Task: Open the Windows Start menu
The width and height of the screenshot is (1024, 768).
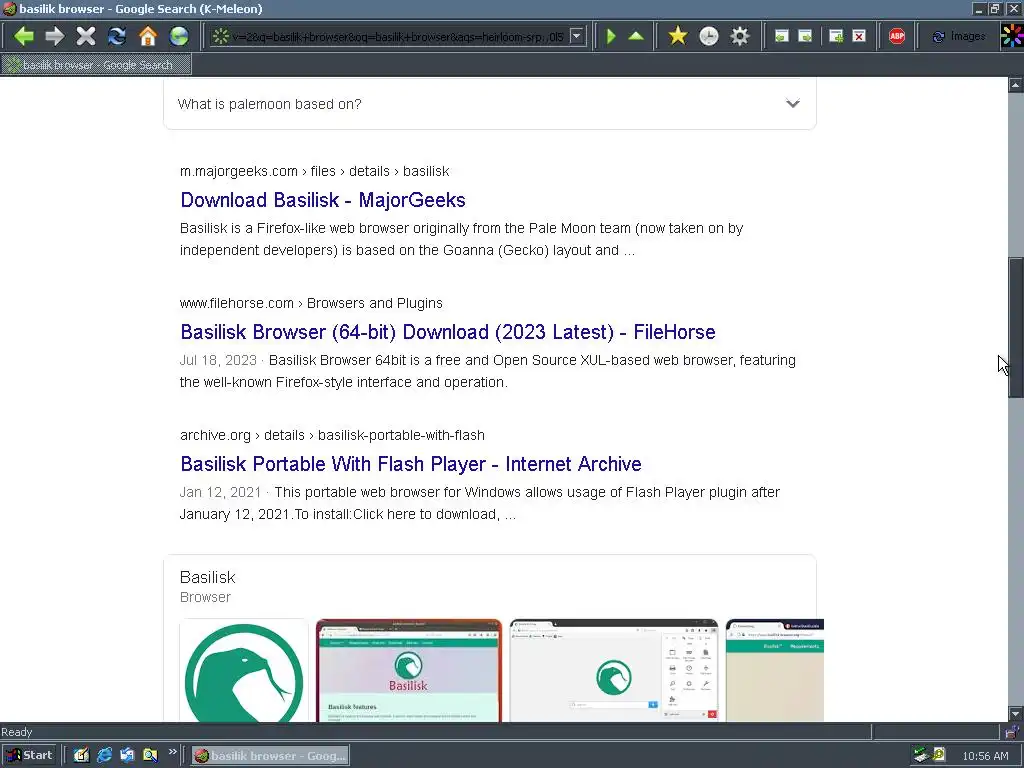Action: click(x=29, y=756)
